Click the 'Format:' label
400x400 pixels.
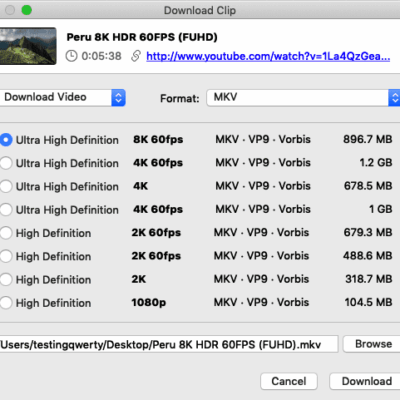click(180, 98)
